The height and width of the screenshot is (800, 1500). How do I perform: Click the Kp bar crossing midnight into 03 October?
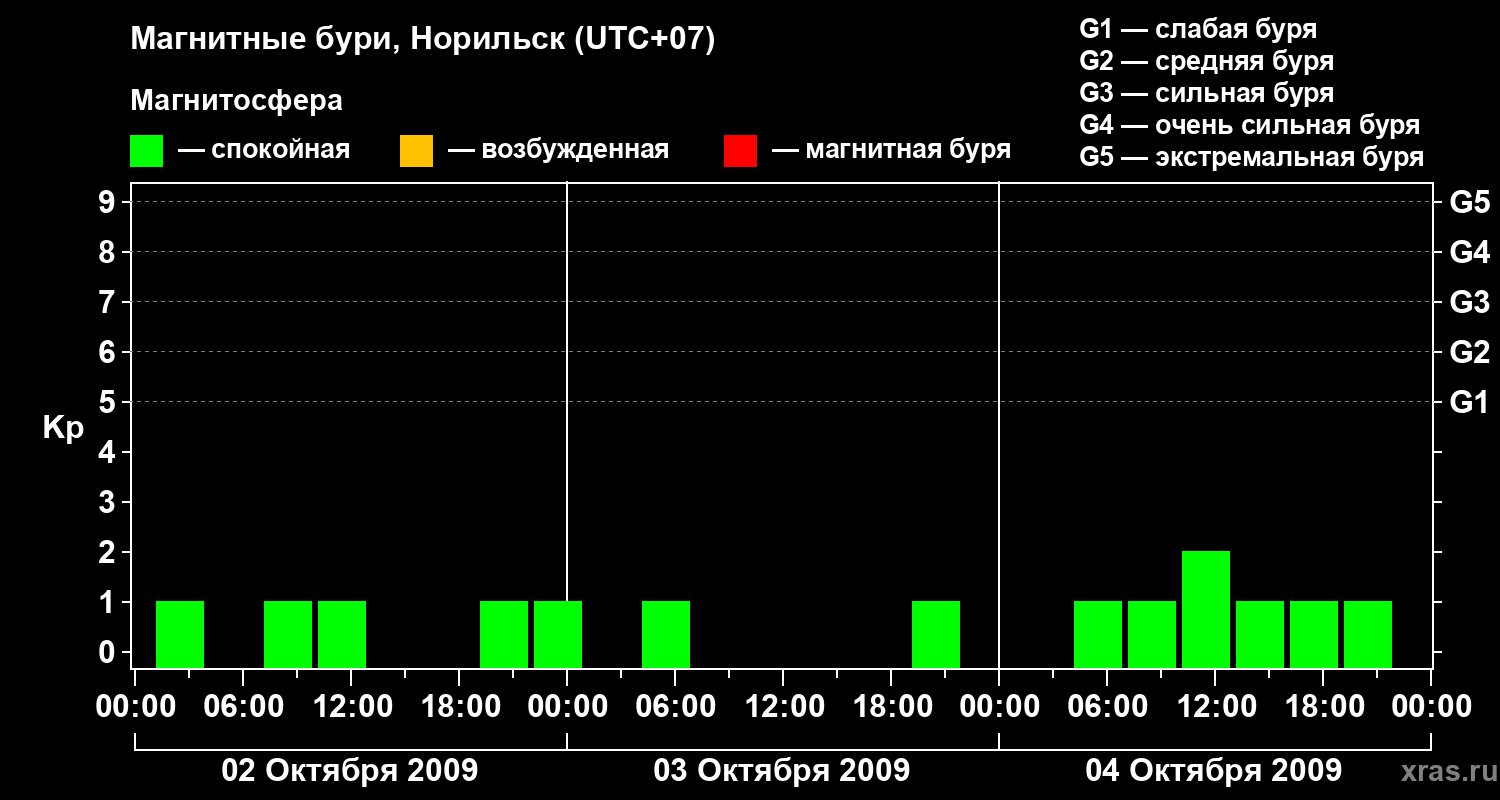(x=558, y=634)
